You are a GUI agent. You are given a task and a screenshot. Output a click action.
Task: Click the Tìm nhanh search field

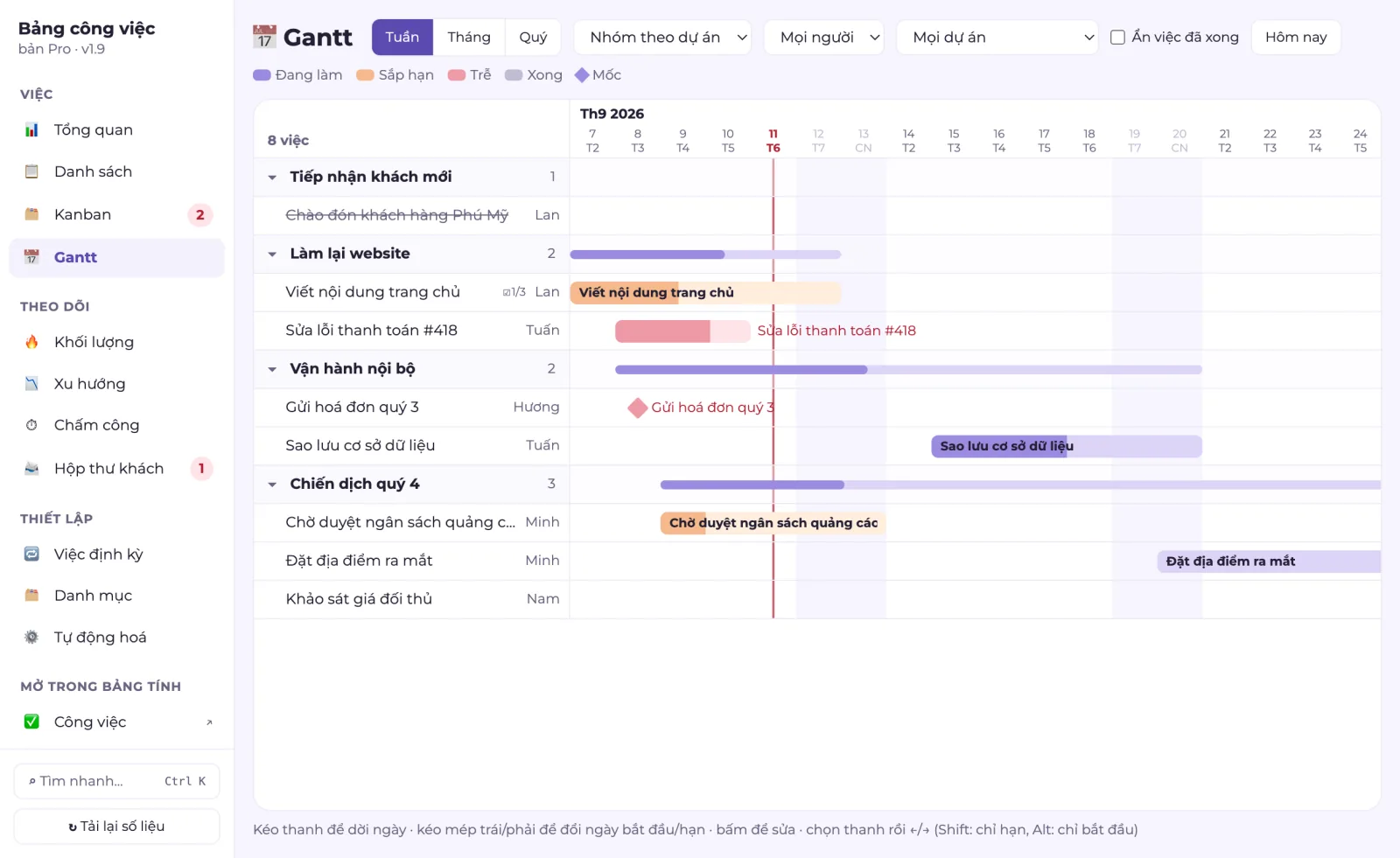(116, 781)
